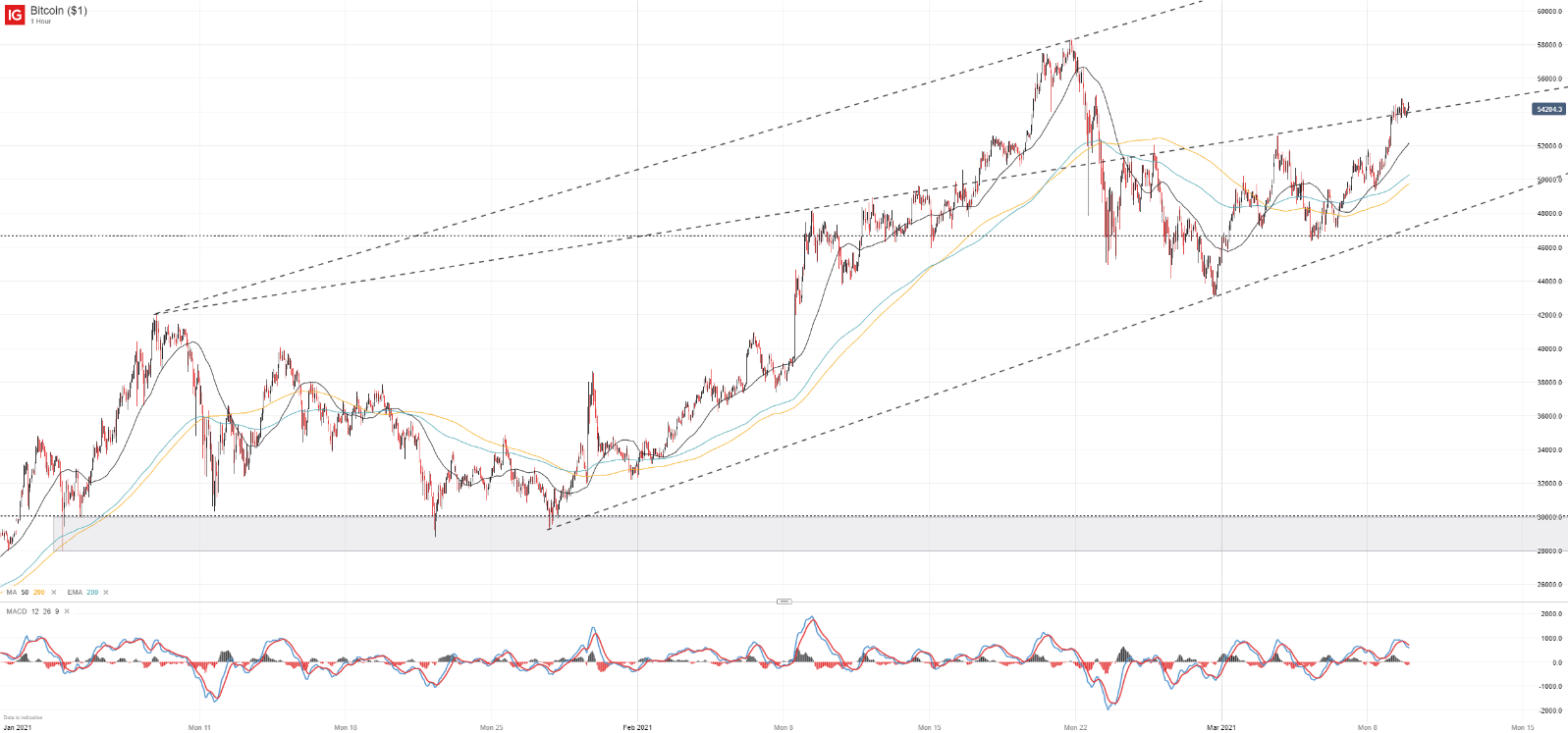Click the -2000.0 MACD axis label
The width and height of the screenshot is (1568, 733).
tap(1550, 710)
